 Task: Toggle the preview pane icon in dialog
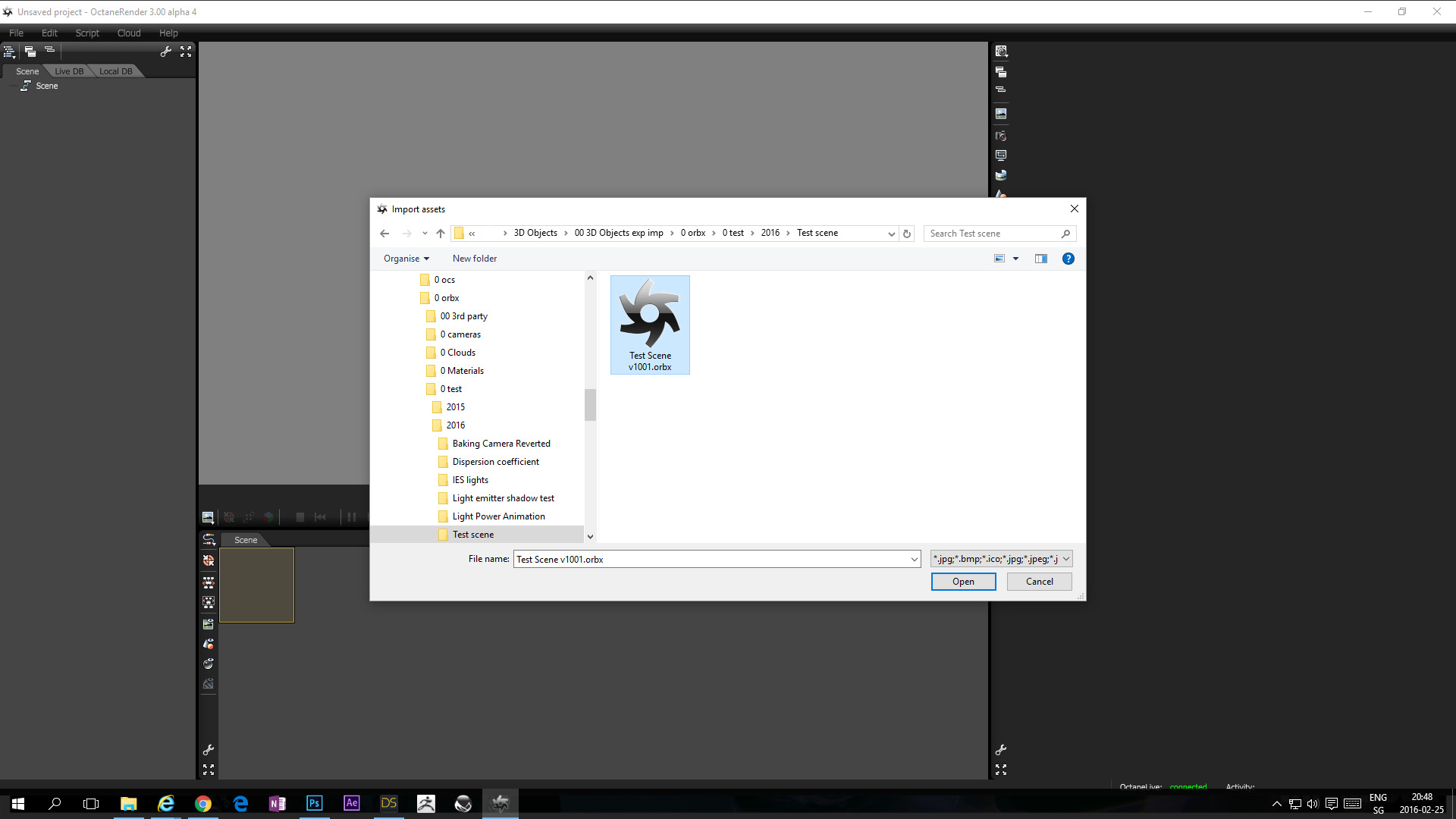1041,259
